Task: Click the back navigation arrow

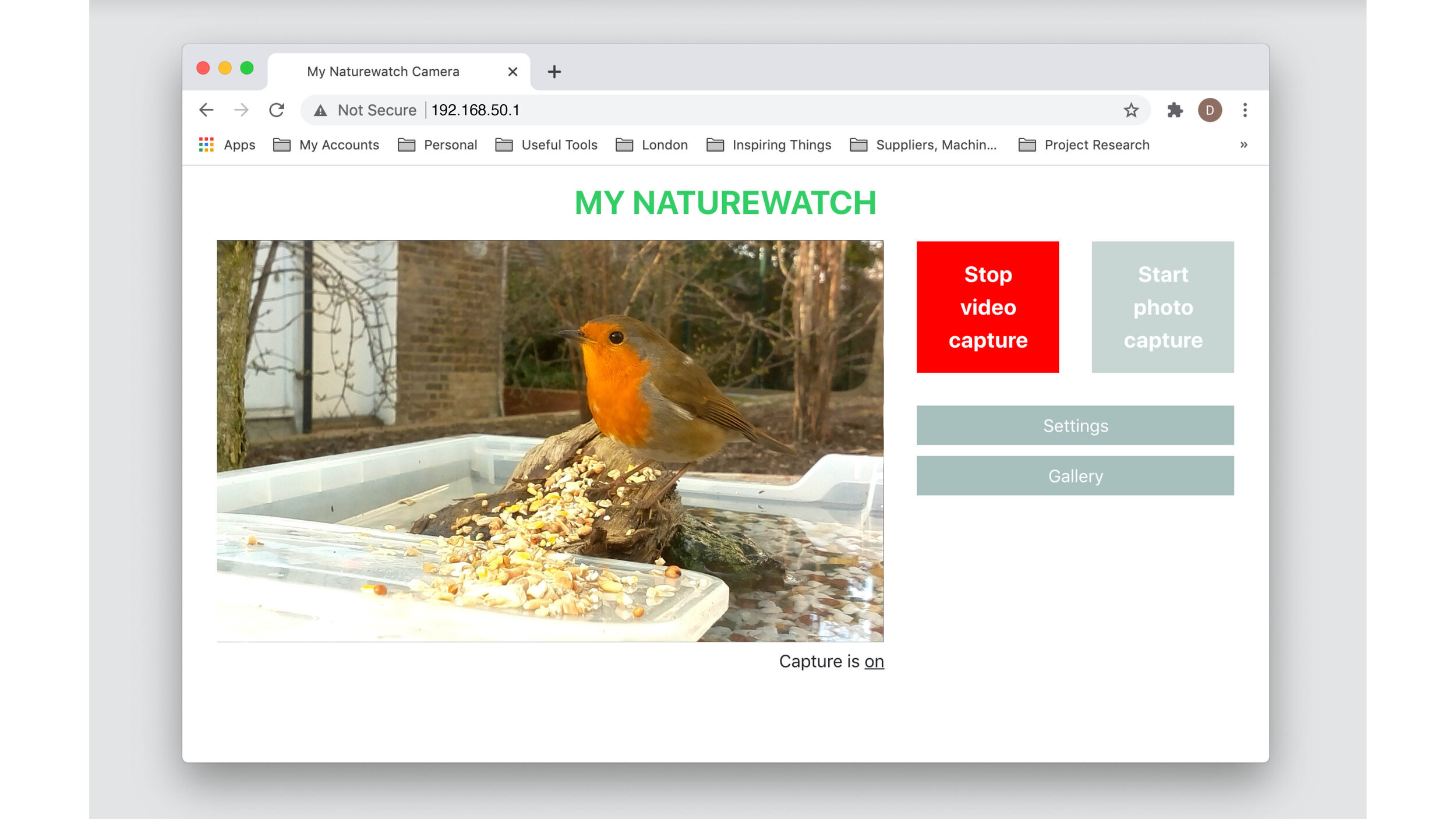Action: click(206, 110)
